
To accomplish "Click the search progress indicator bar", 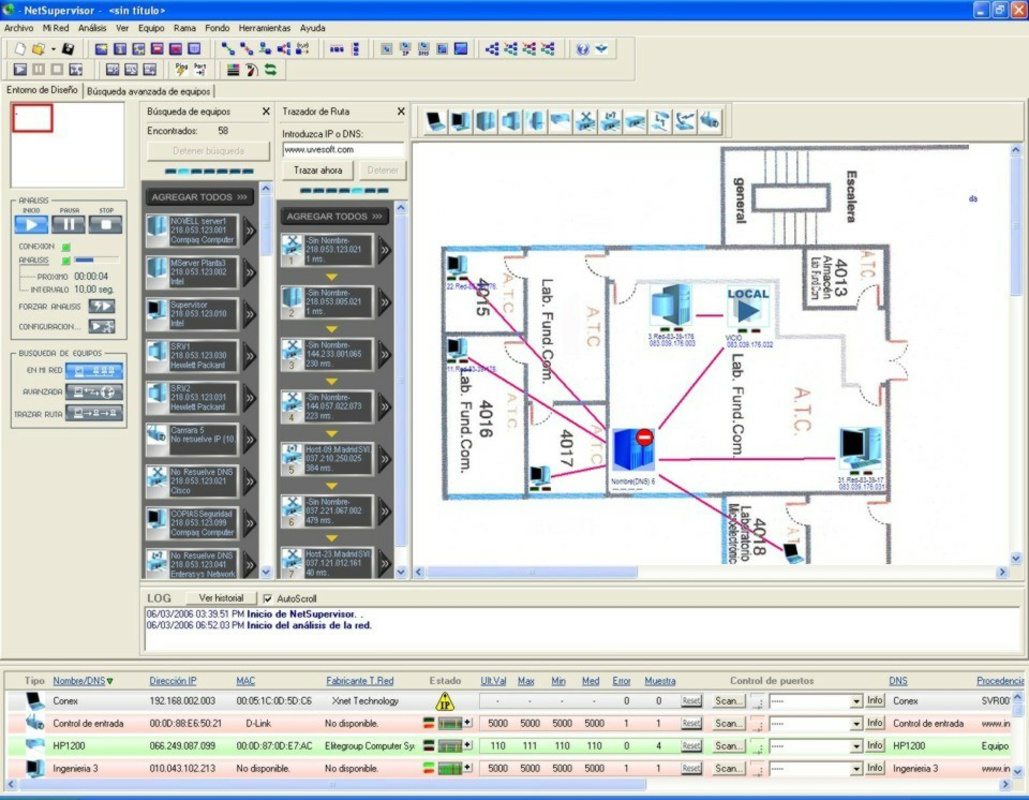I will [x=209, y=171].
